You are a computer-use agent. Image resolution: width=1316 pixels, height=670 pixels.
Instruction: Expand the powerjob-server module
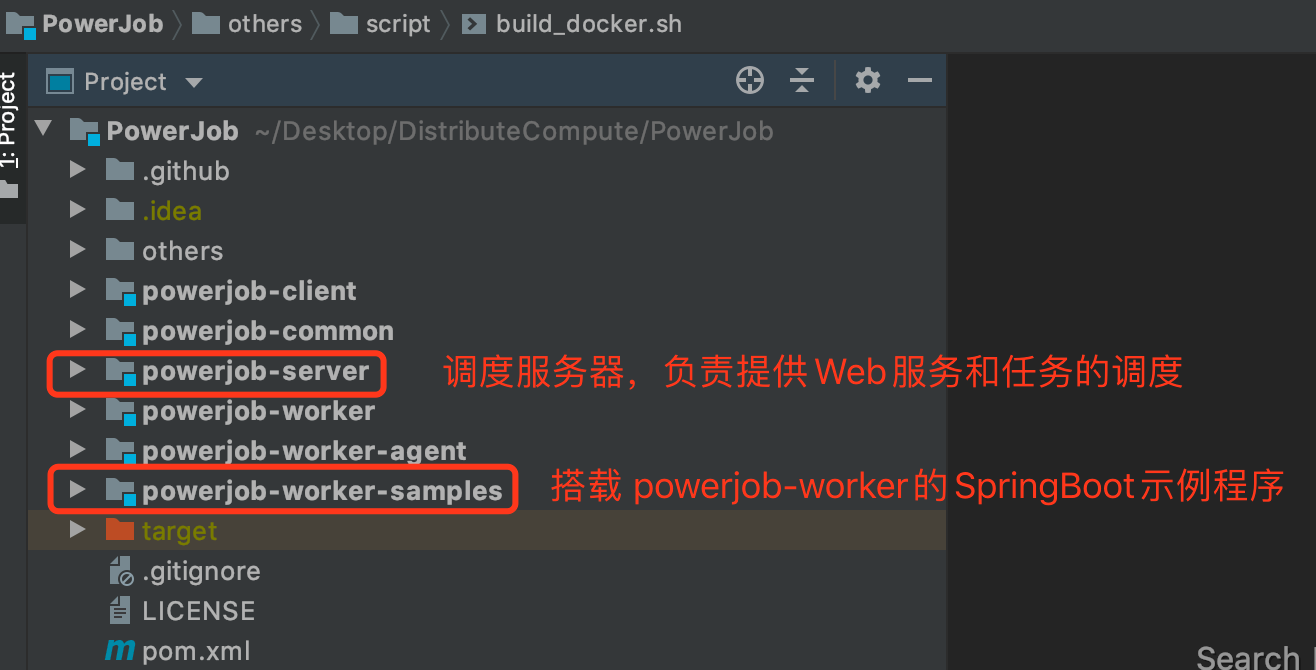[x=77, y=371]
